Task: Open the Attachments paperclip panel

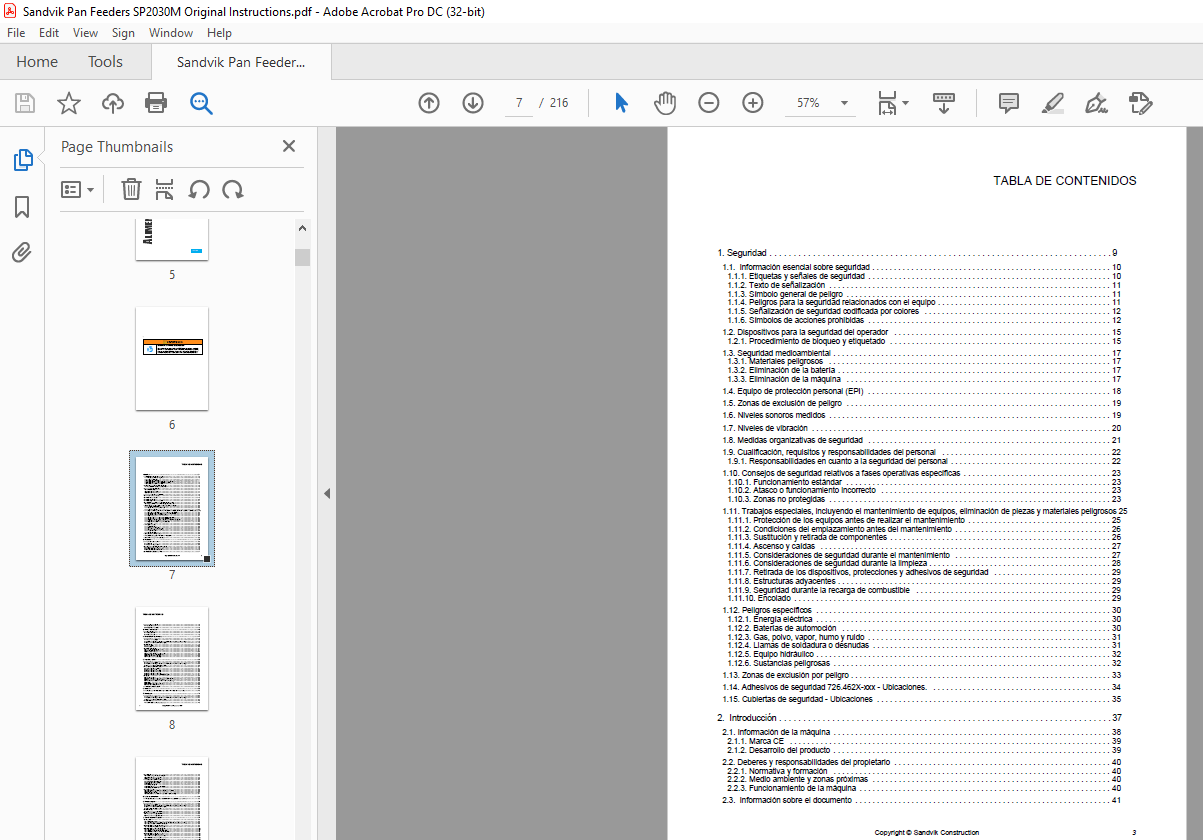Action: click(x=22, y=252)
